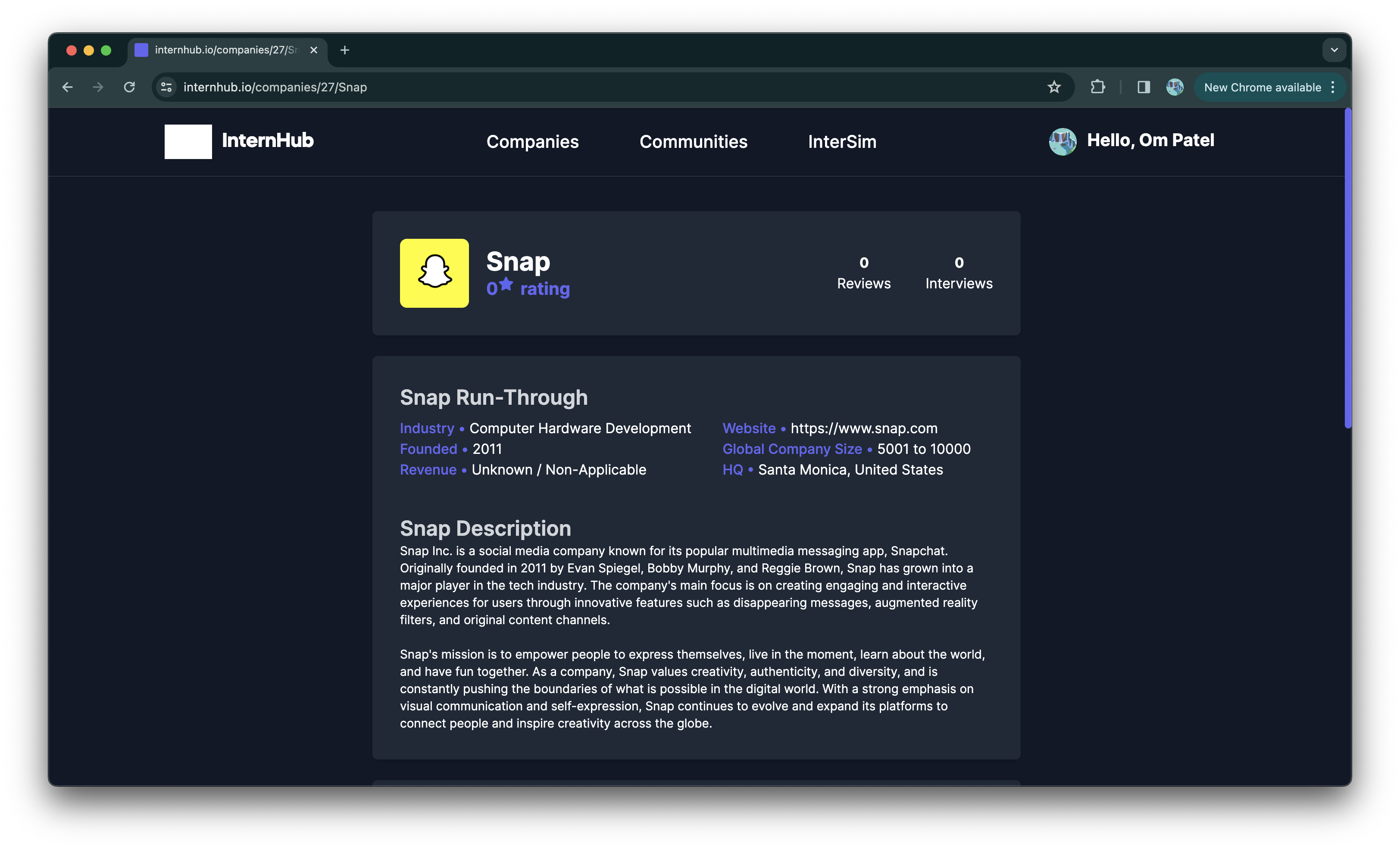The image size is (1400, 850).
Task: Open the InterSim nav item
Action: [x=842, y=141]
